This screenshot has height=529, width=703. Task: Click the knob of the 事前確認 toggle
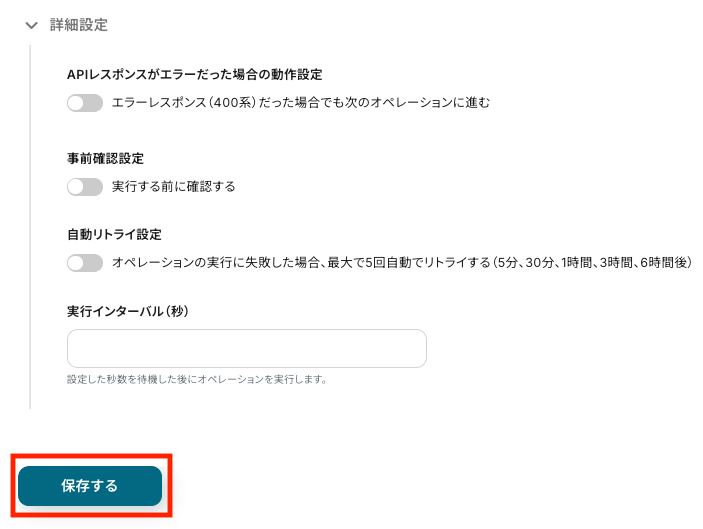coord(76,186)
